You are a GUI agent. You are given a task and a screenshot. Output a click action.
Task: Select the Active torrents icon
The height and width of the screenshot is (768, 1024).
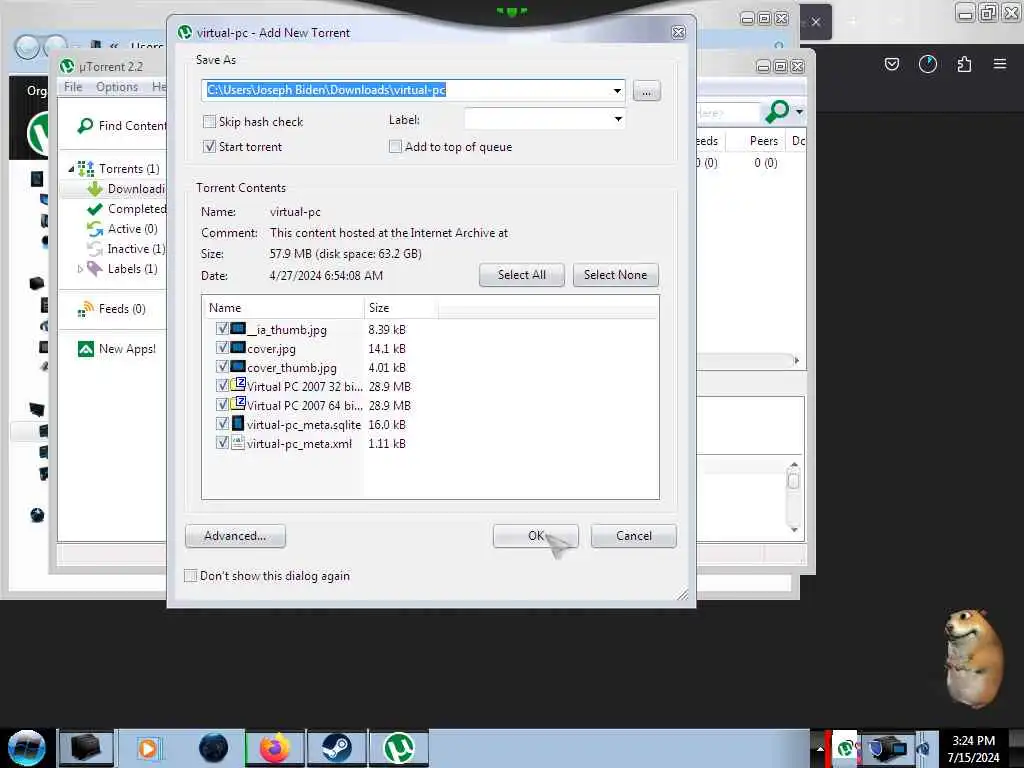point(95,229)
